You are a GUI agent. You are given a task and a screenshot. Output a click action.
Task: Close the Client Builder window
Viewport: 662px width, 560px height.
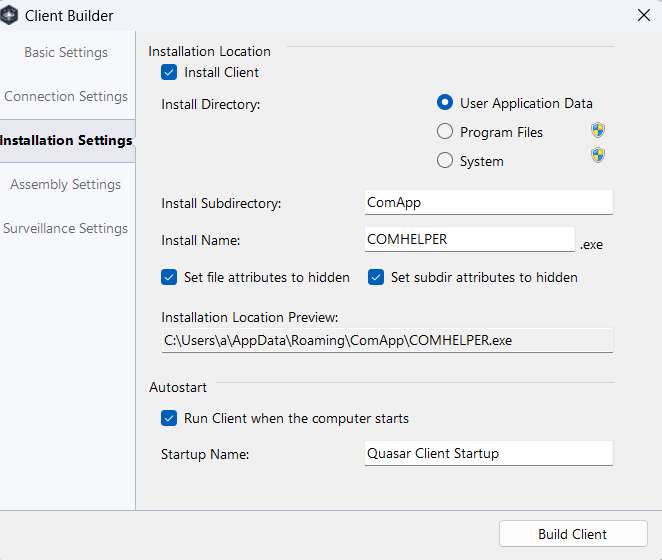(644, 16)
